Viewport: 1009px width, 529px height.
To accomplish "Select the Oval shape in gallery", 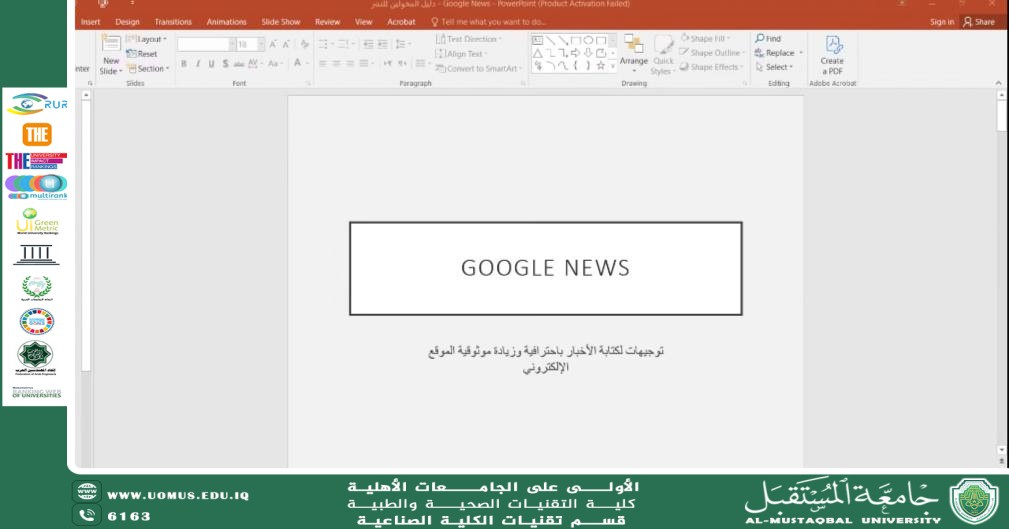I will pyautogui.click(x=588, y=40).
